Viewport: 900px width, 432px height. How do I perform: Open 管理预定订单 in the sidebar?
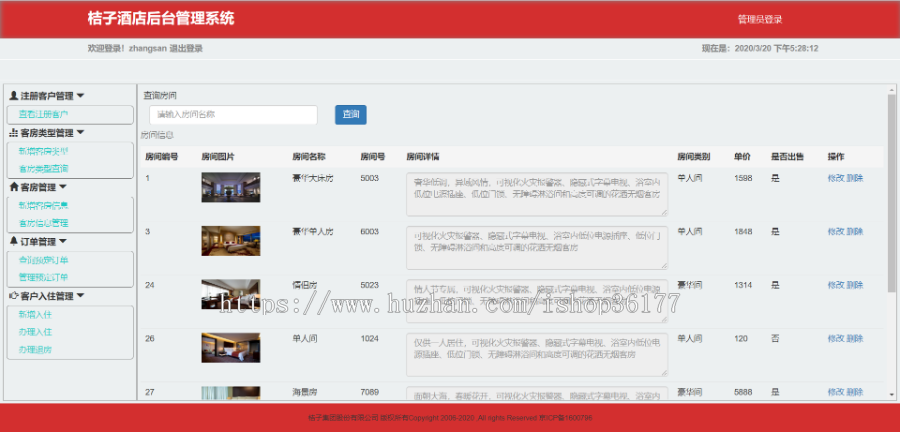coord(44,277)
